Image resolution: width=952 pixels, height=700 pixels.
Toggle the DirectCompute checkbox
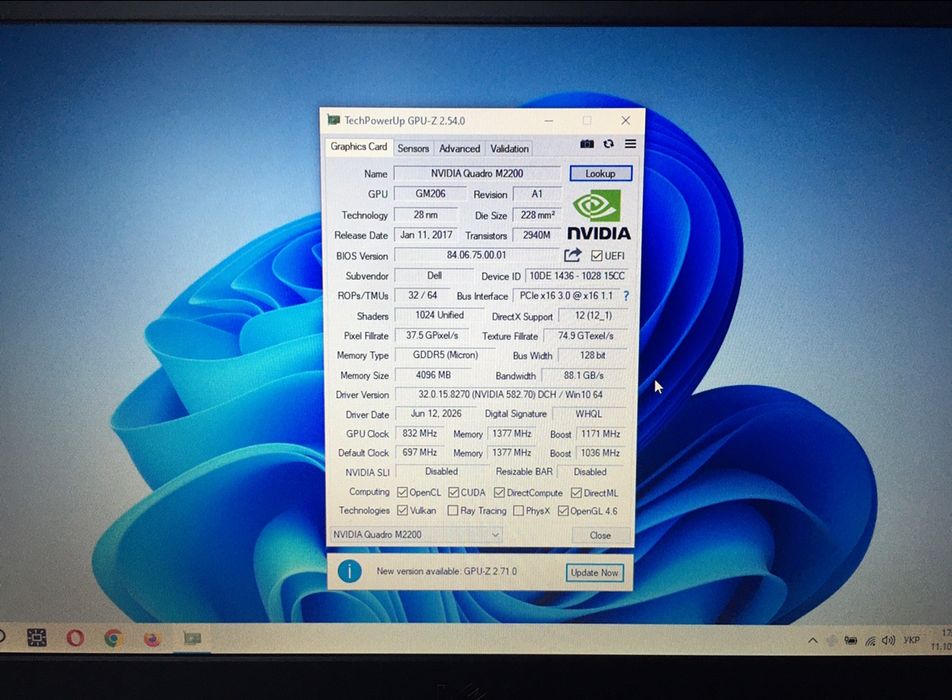pyautogui.click(x=500, y=492)
